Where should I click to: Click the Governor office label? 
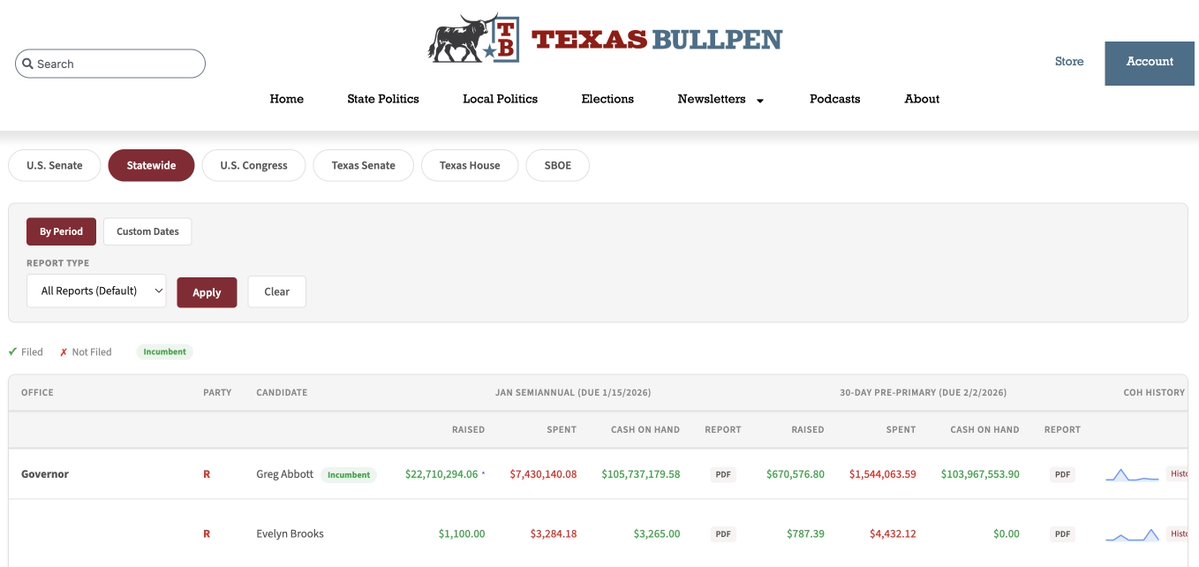[44, 474]
